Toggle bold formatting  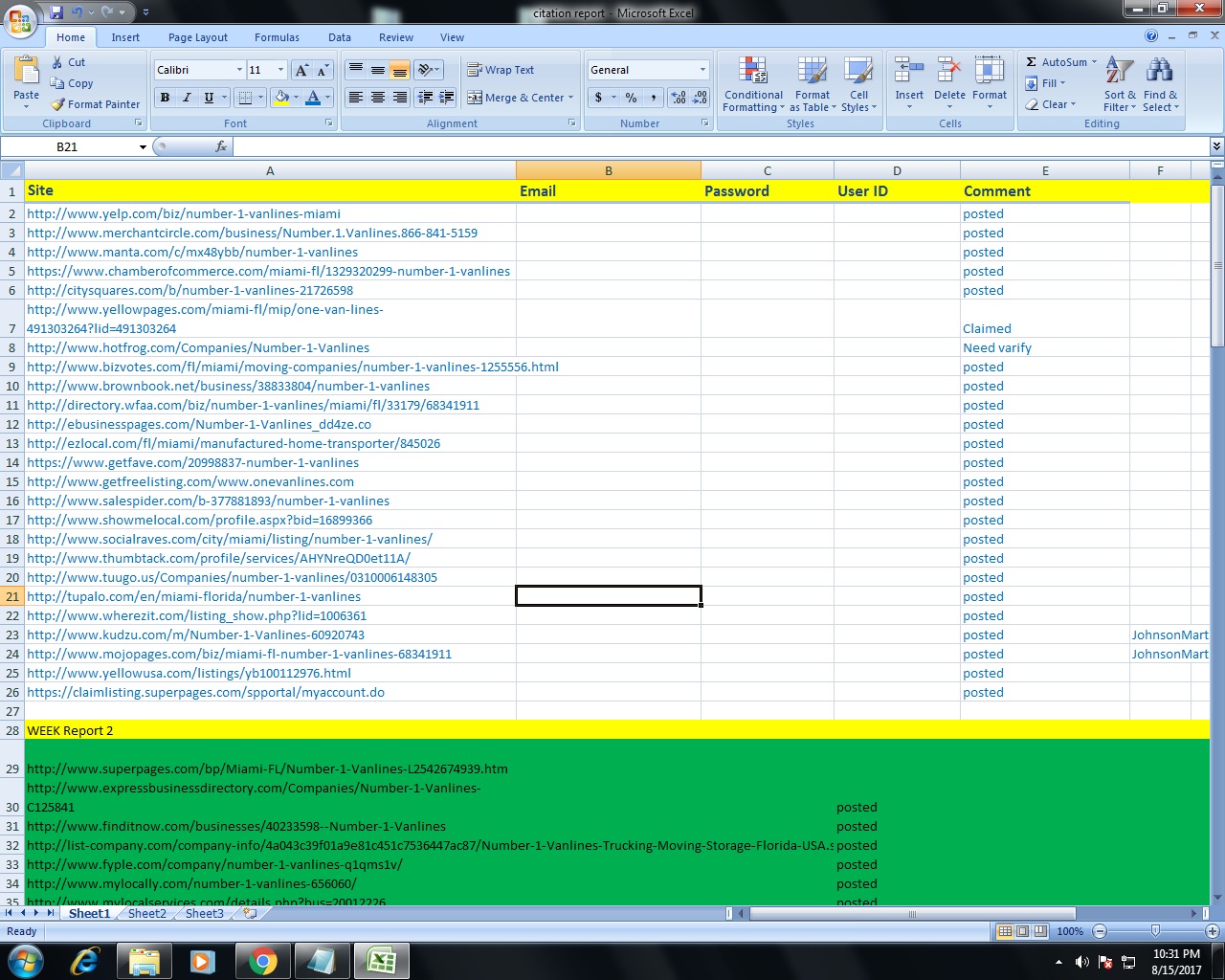pyautogui.click(x=164, y=98)
